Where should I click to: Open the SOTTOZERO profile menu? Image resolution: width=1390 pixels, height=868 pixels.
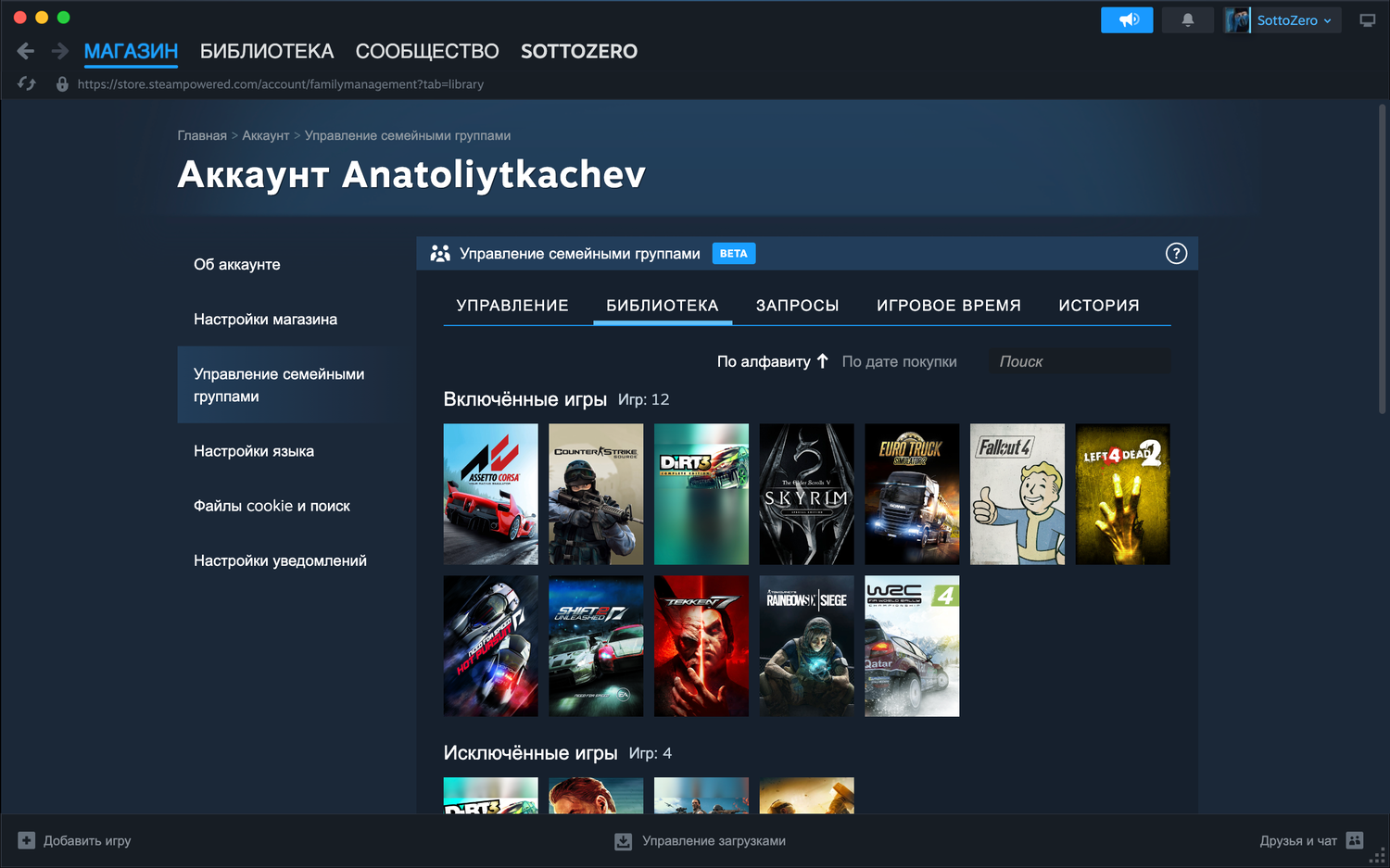point(579,52)
